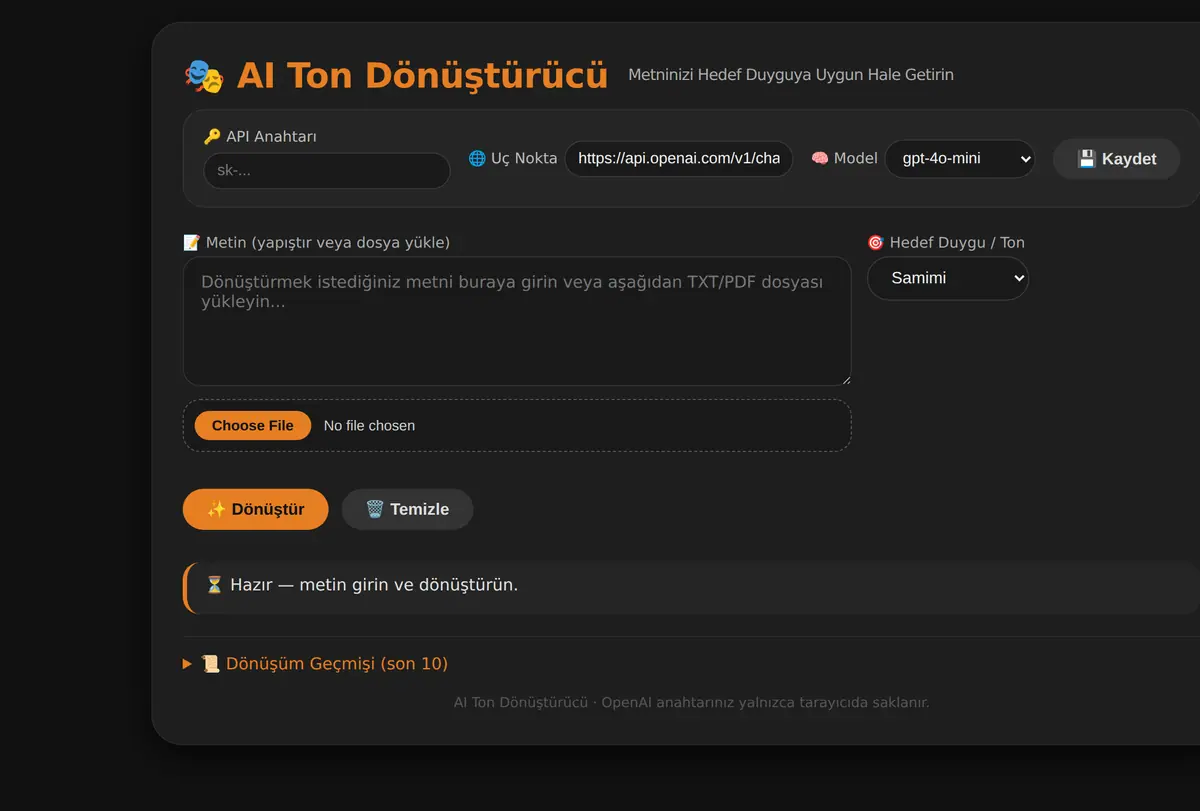Click the Uç Nokta URL field
Screen dimensions: 1200x811
point(679,158)
